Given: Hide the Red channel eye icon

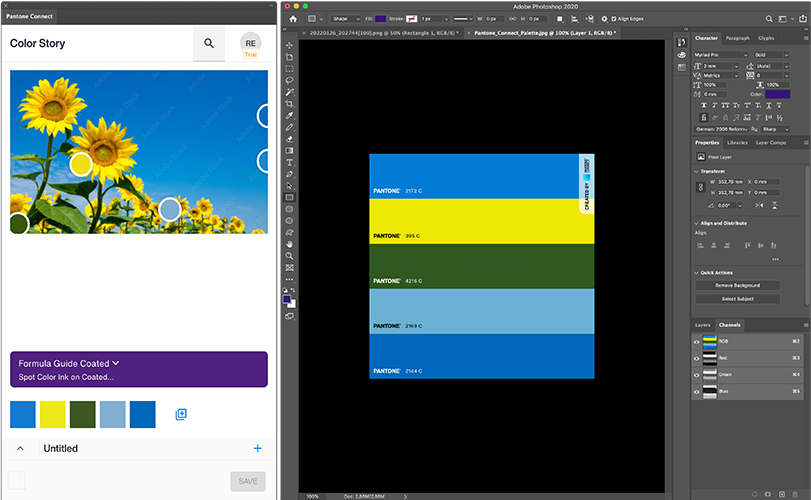Looking at the screenshot, I should (x=697, y=358).
